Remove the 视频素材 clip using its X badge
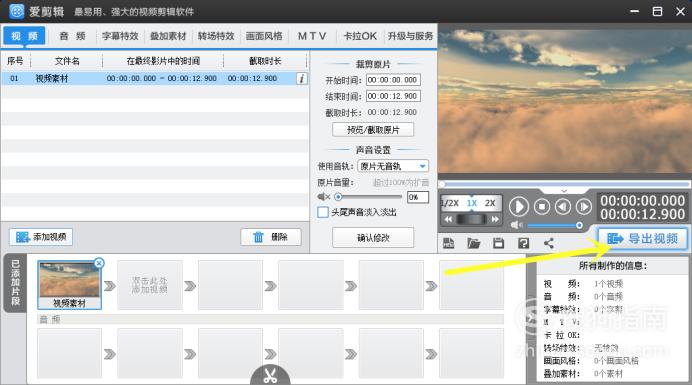The image size is (692, 385). pos(99,263)
